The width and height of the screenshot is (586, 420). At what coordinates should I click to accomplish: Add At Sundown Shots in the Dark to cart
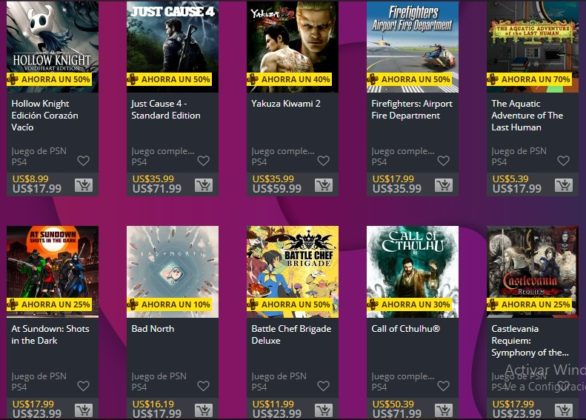(x=84, y=410)
